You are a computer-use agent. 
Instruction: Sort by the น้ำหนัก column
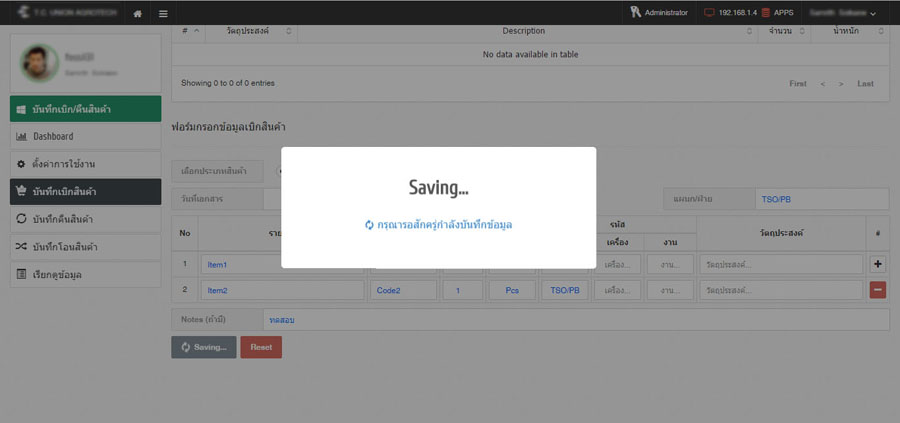click(850, 31)
